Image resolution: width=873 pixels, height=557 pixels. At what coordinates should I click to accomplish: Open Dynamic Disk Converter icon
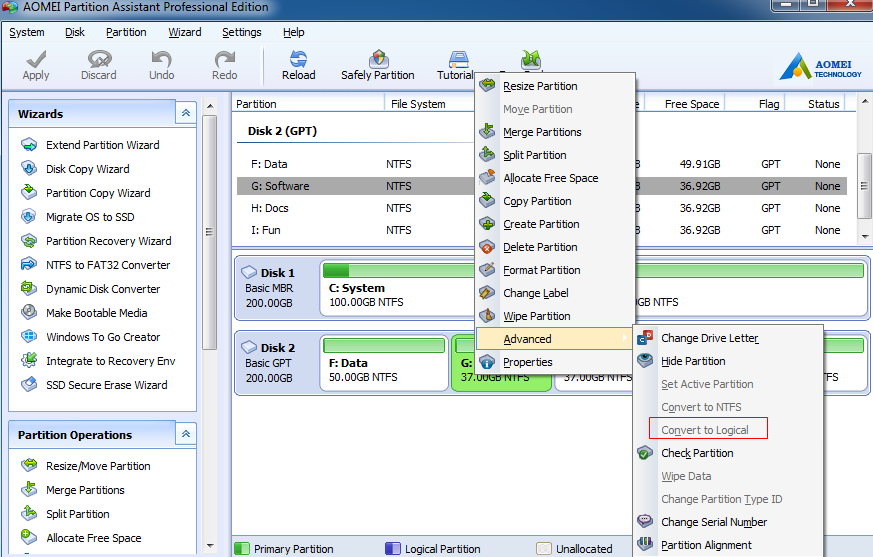point(29,289)
